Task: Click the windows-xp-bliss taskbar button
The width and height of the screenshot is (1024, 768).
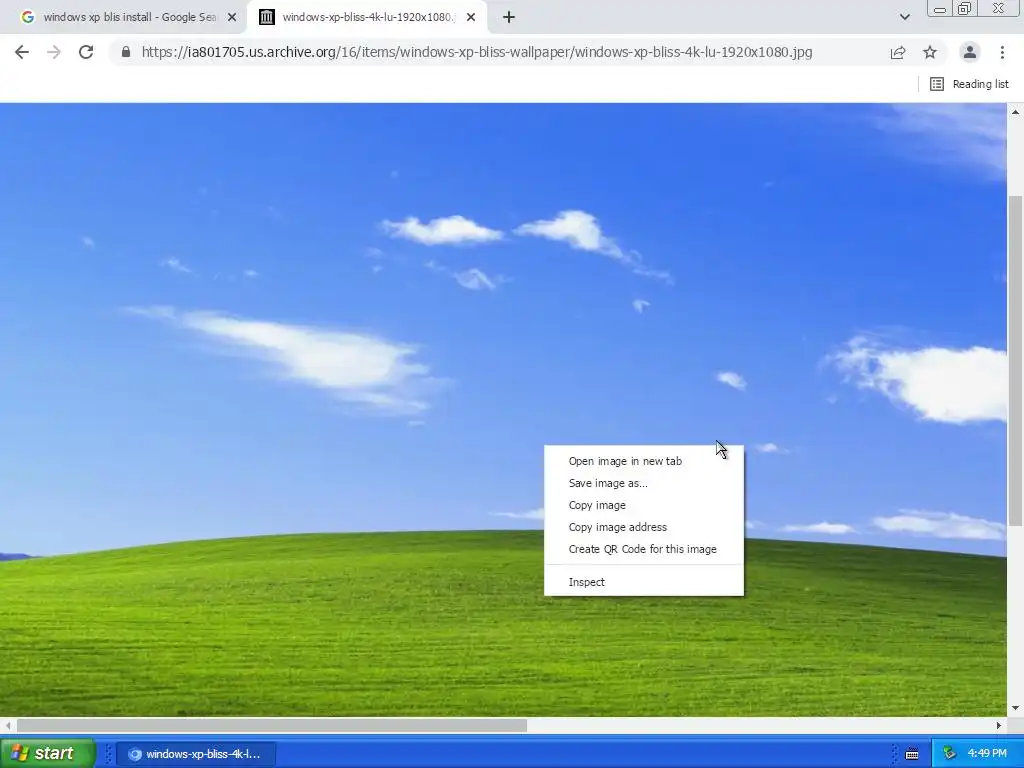Action: (x=196, y=754)
